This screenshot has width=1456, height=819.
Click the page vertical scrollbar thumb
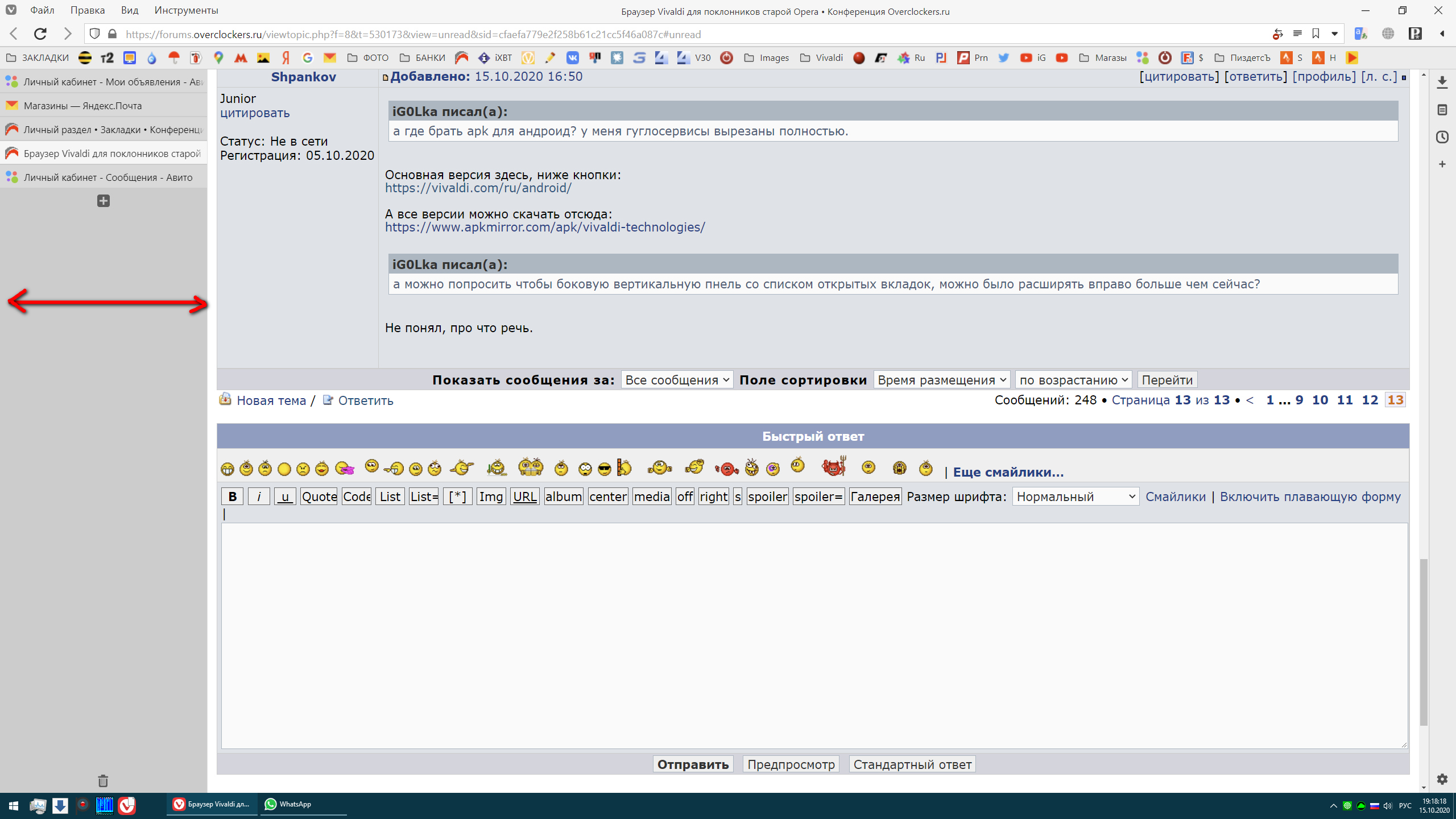[1424, 643]
